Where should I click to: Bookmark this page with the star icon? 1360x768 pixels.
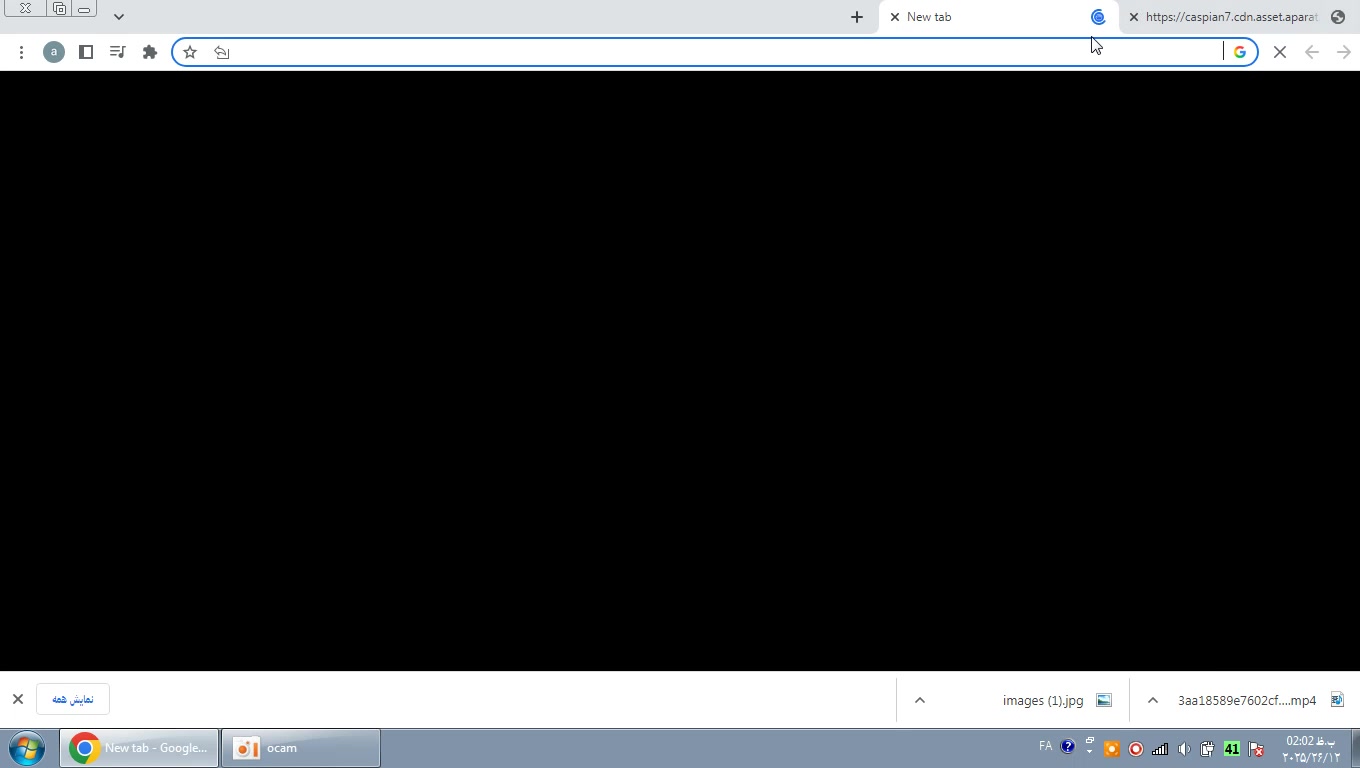pyautogui.click(x=190, y=52)
